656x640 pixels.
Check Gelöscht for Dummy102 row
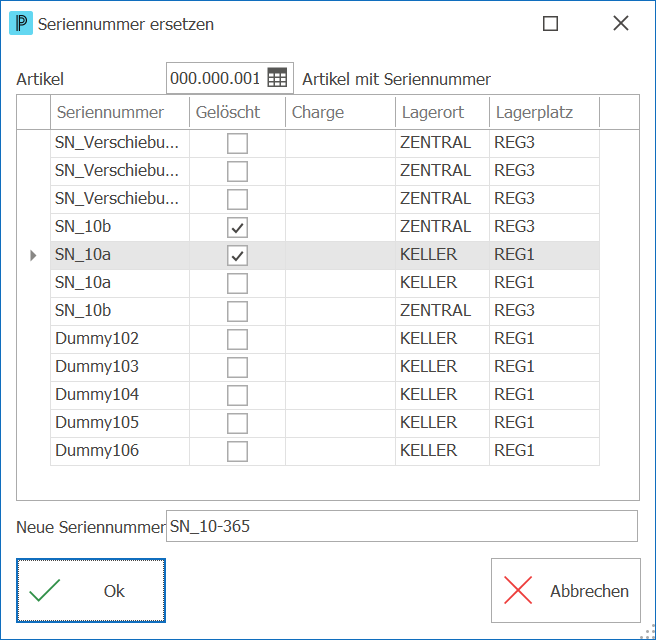click(x=237, y=339)
